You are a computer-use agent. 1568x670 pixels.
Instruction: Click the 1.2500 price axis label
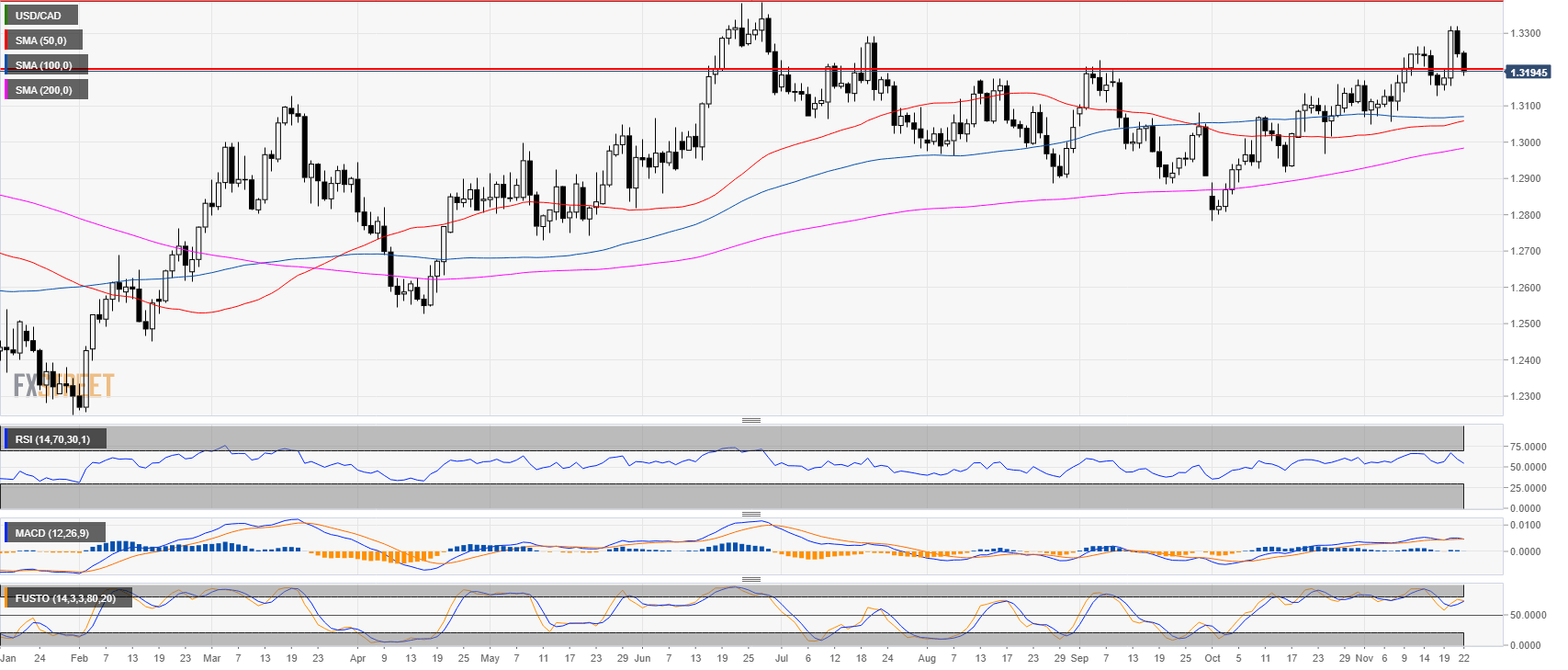(x=1525, y=324)
